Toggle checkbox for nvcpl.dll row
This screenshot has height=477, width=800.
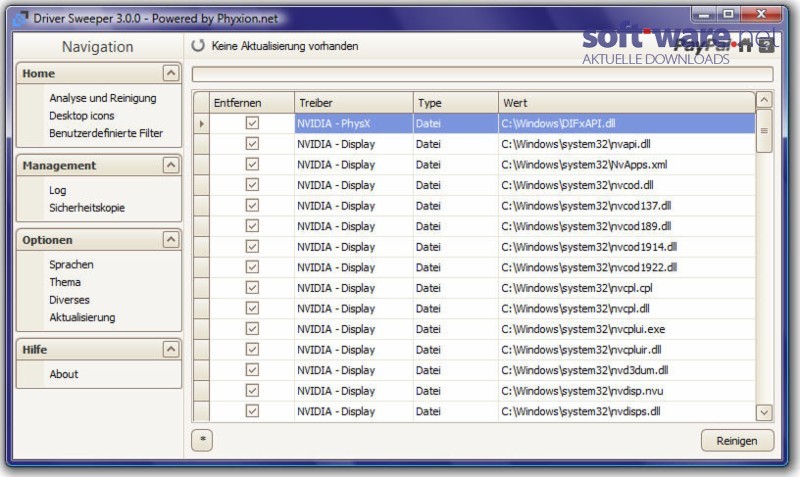252,308
